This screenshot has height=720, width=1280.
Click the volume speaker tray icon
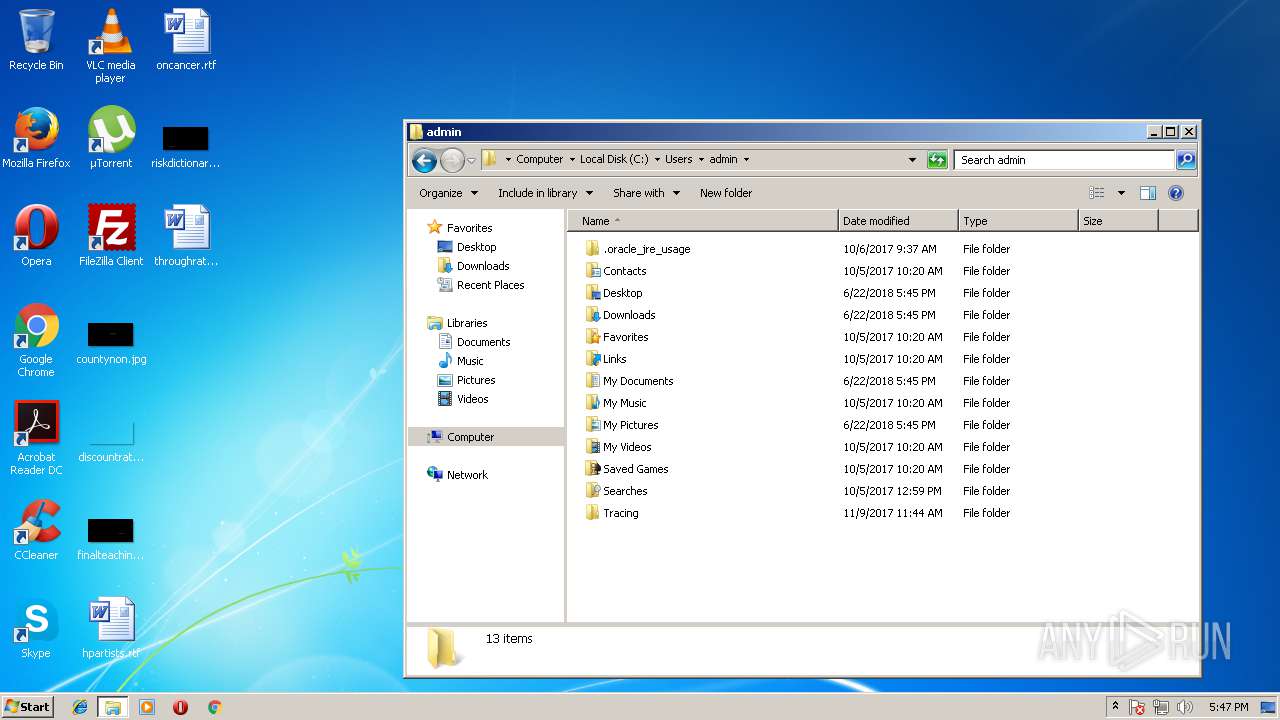click(x=1185, y=707)
